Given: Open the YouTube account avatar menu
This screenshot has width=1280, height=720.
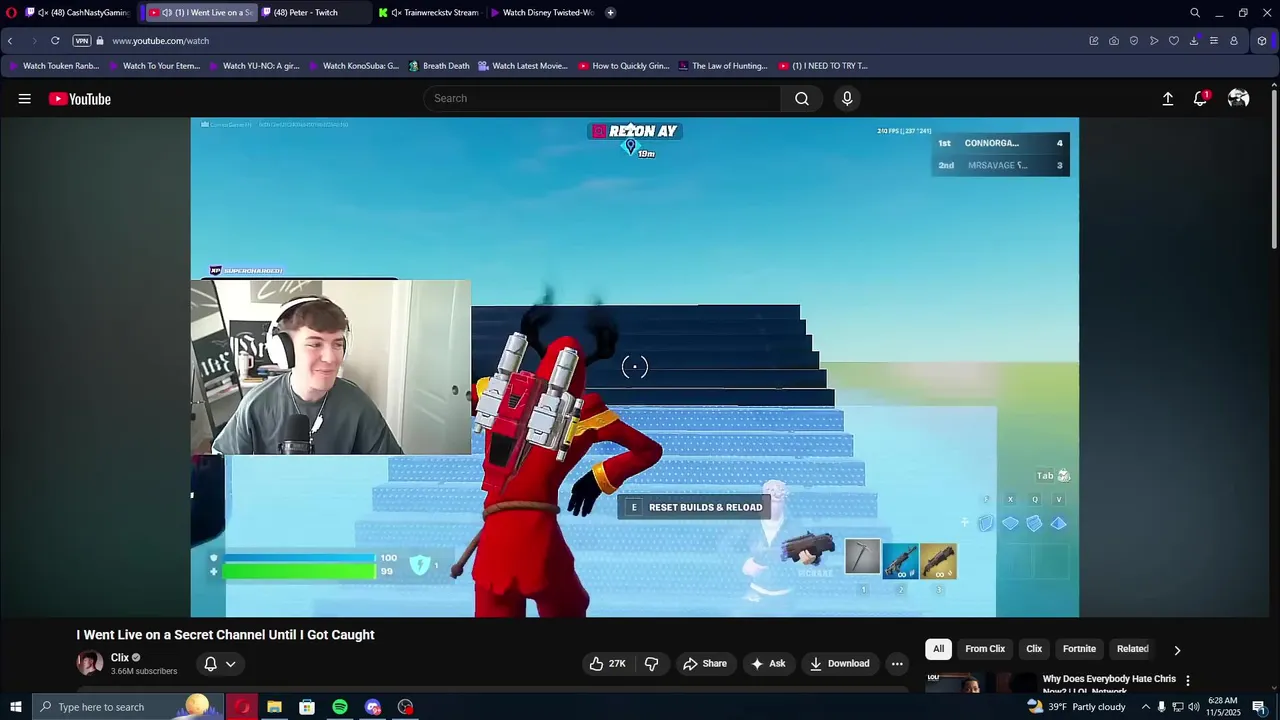Looking at the screenshot, I should (x=1239, y=98).
